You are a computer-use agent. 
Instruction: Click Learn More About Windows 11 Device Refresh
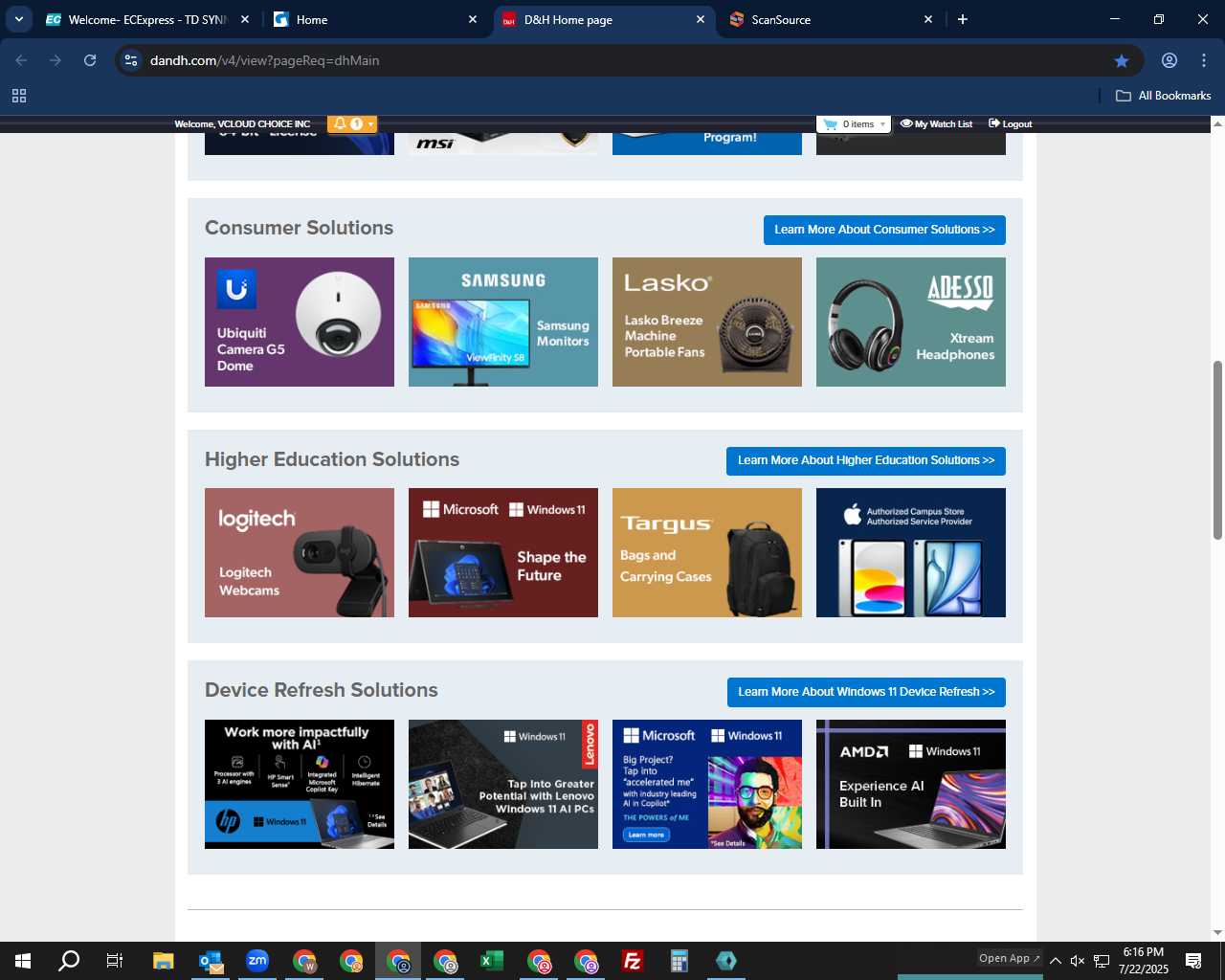[x=866, y=692]
